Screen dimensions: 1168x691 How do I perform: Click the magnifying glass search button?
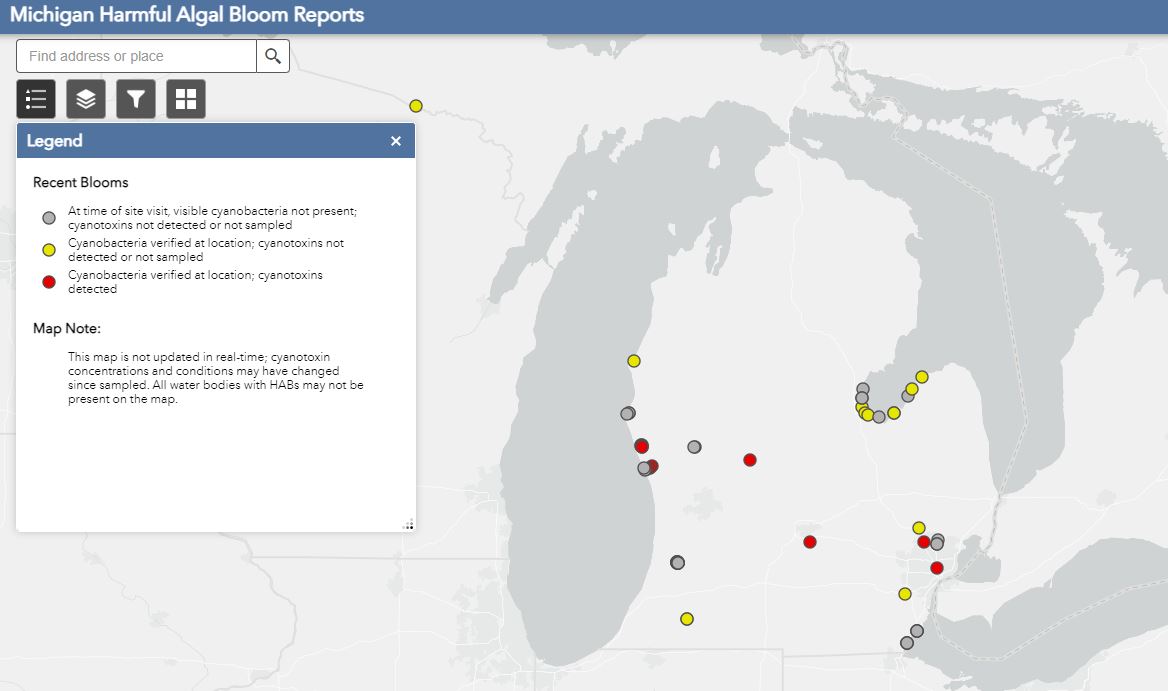(x=273, y=56)
